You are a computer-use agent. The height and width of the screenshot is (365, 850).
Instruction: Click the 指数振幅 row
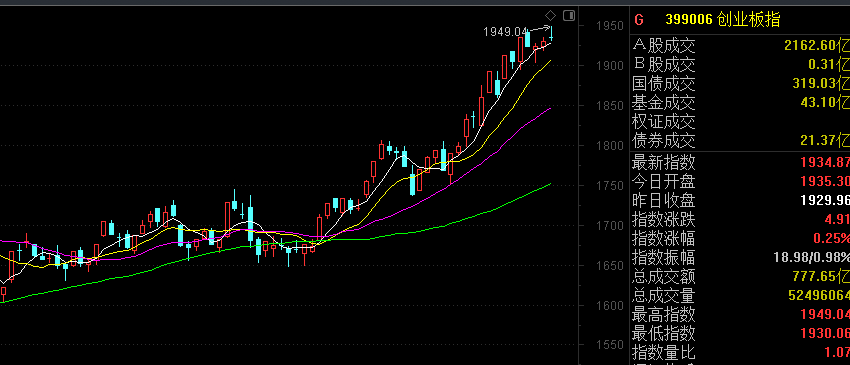[x=740, y=257]
